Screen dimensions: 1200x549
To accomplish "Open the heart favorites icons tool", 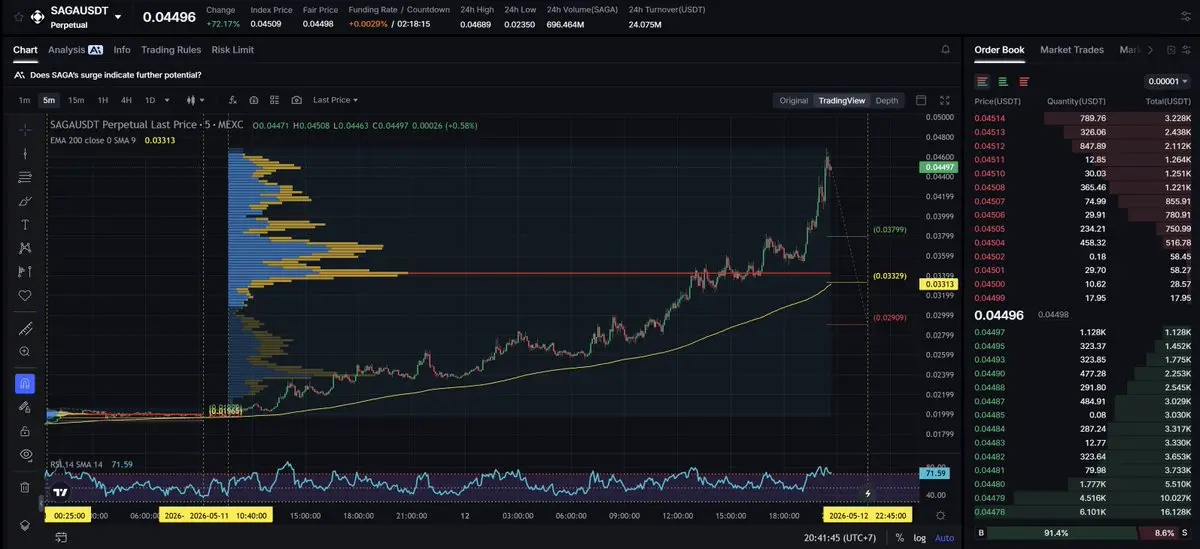I will (25, 295).
